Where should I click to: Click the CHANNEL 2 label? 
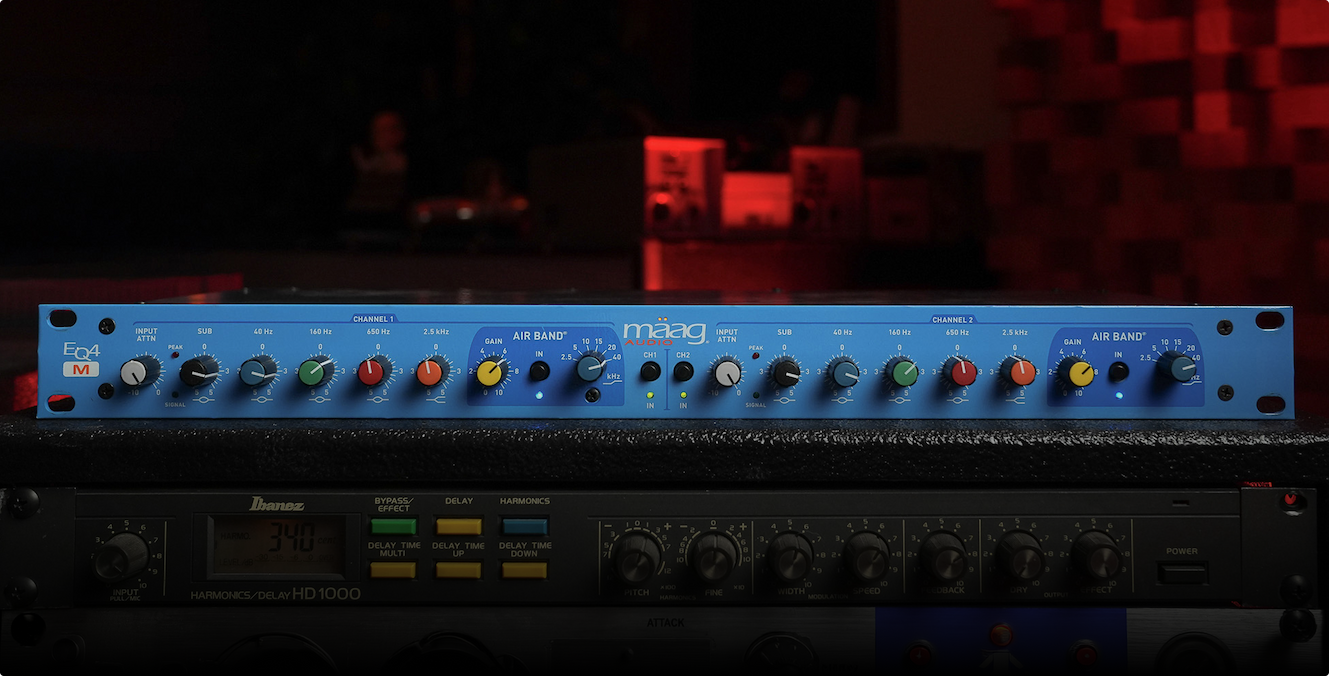click(x=952, y=319)
